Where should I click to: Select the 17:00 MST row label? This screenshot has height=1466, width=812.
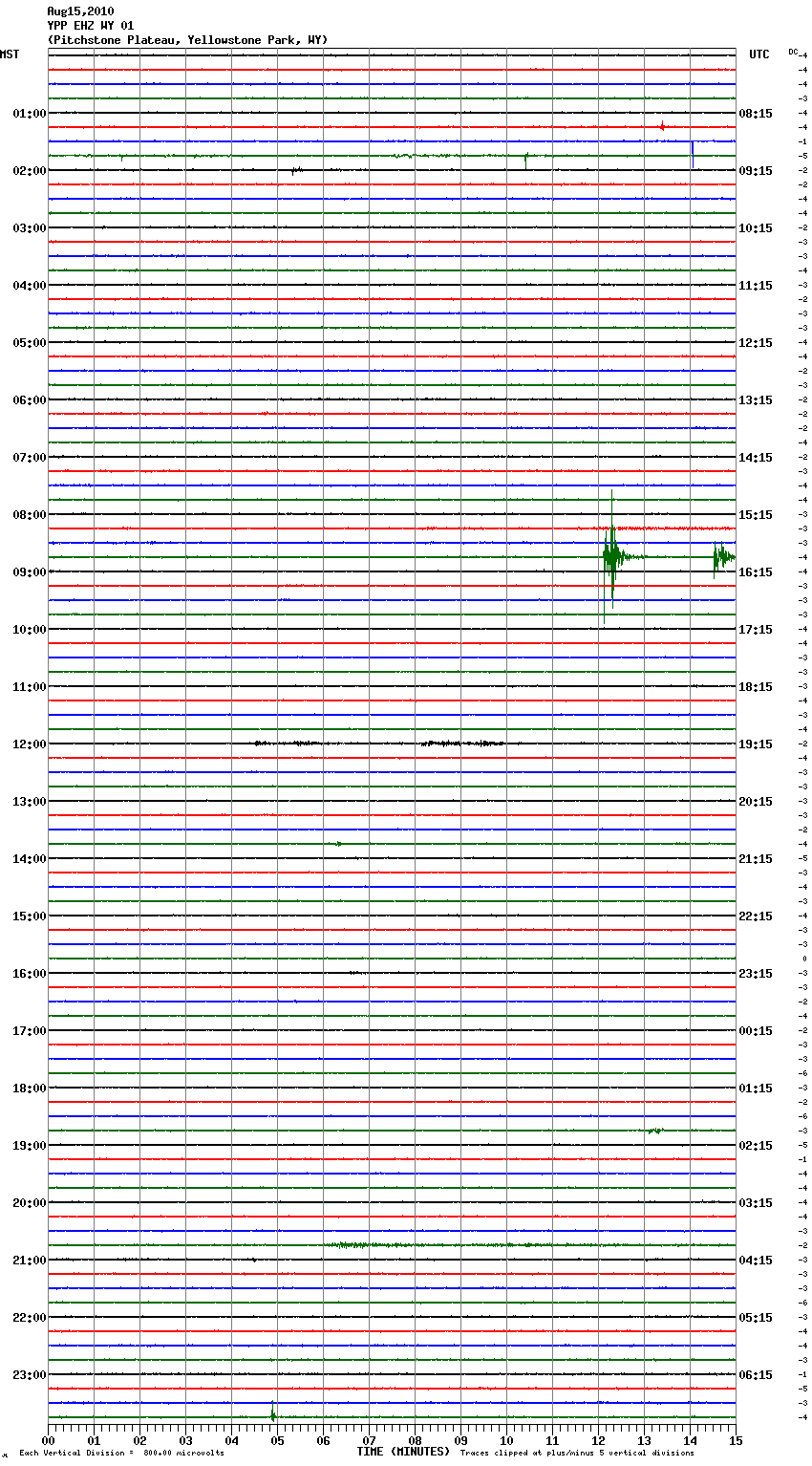click(30, 1031)
